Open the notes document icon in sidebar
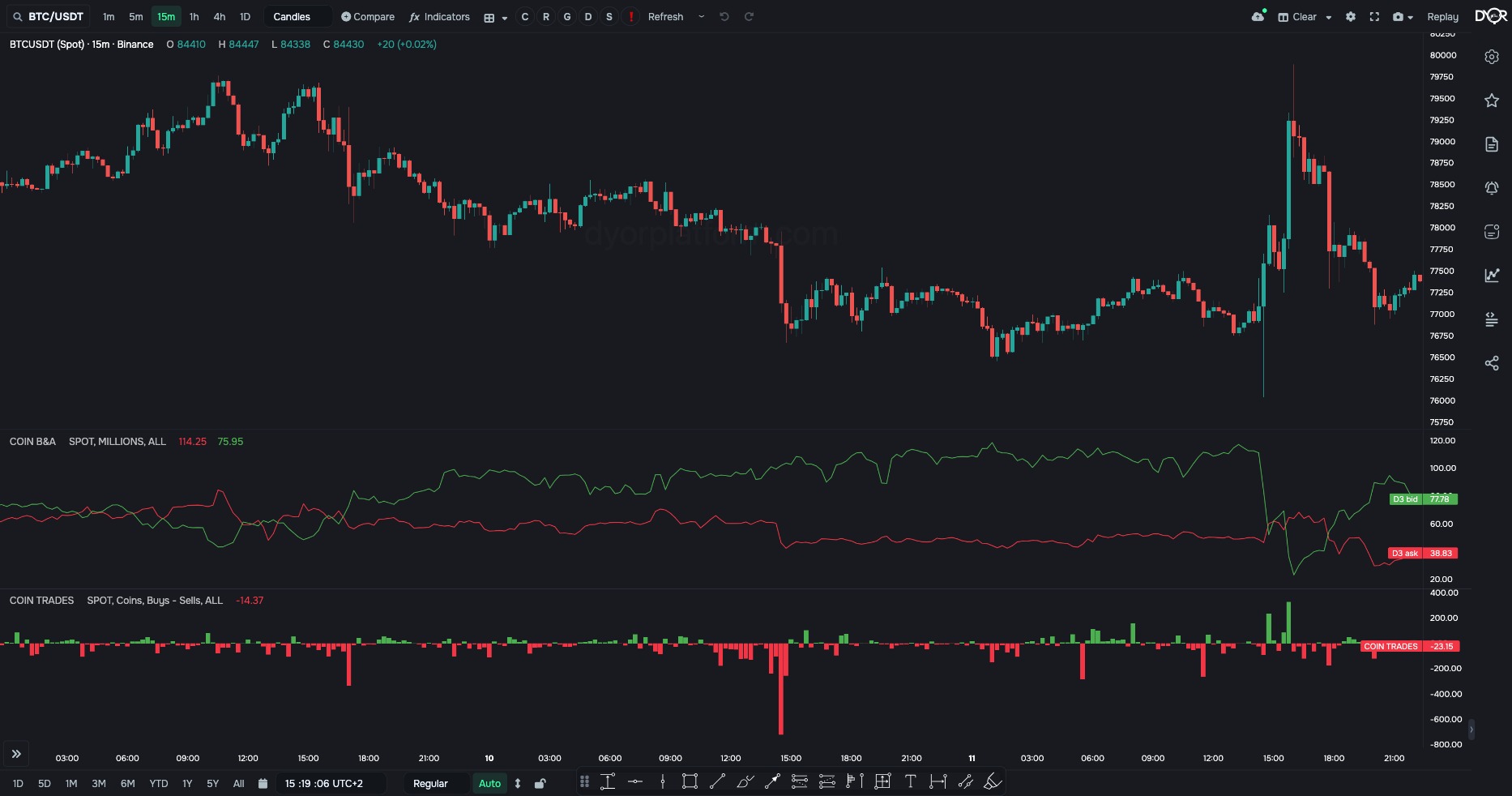Viewport: 1512px width, 796px height. (x=1492, y=144)
